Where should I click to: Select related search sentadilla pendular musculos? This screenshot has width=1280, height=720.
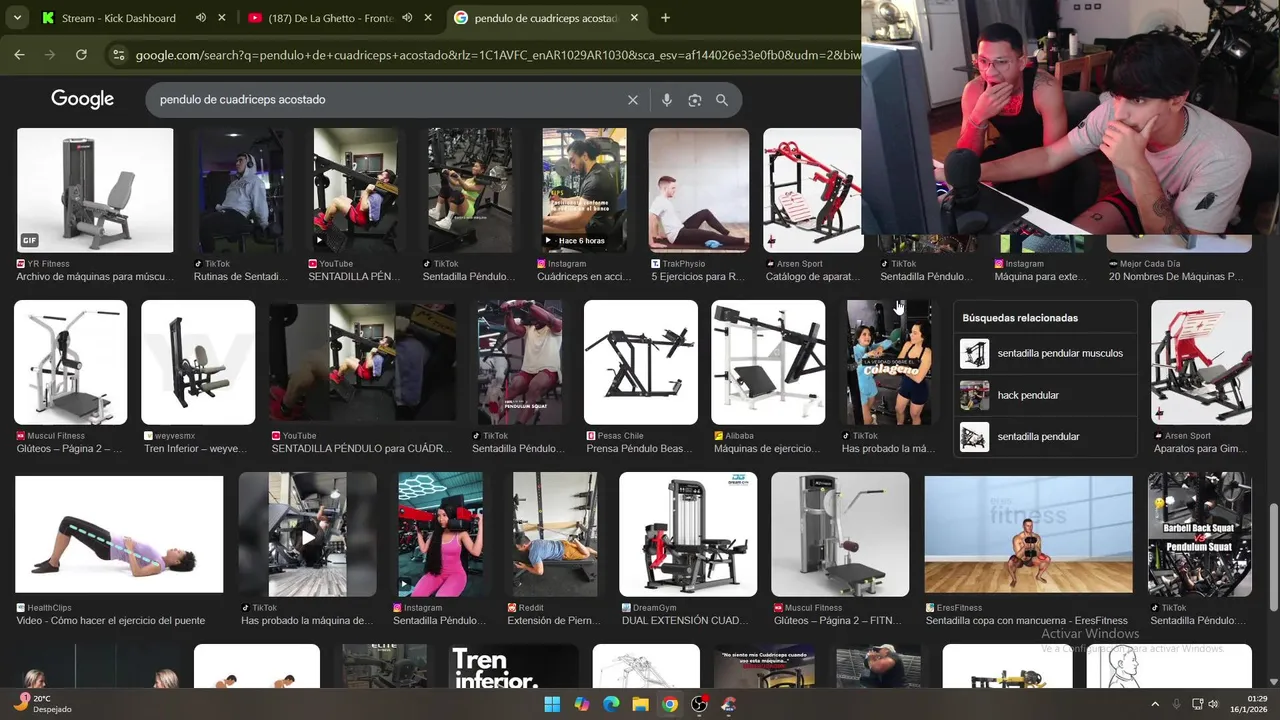tap(1045, 353)
